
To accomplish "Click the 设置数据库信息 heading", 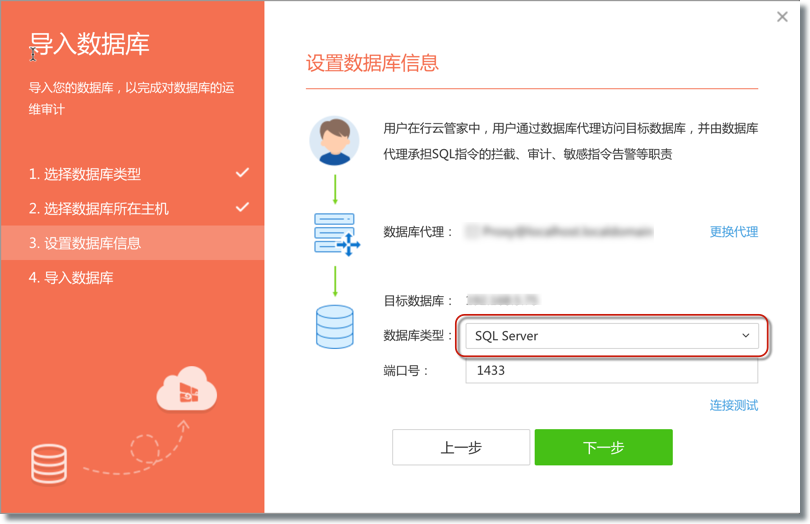I will pos(372,63).
